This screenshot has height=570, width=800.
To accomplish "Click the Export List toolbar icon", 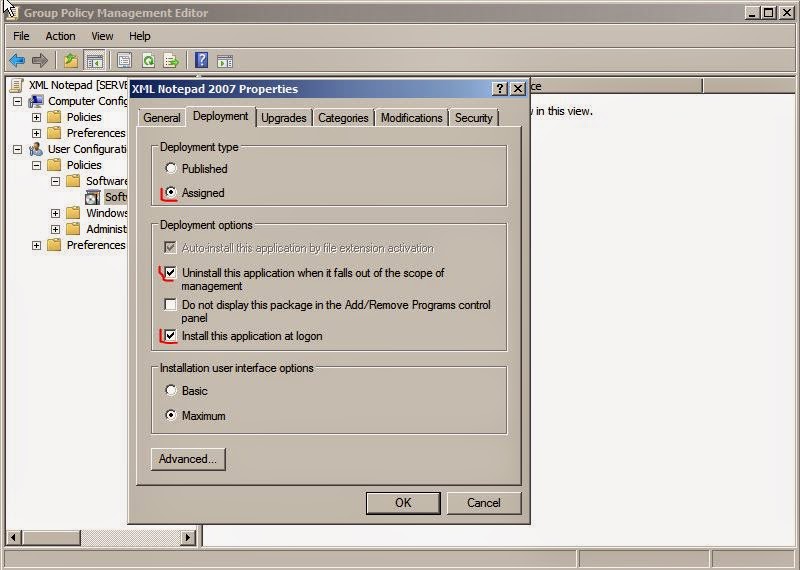I will 171,61.
